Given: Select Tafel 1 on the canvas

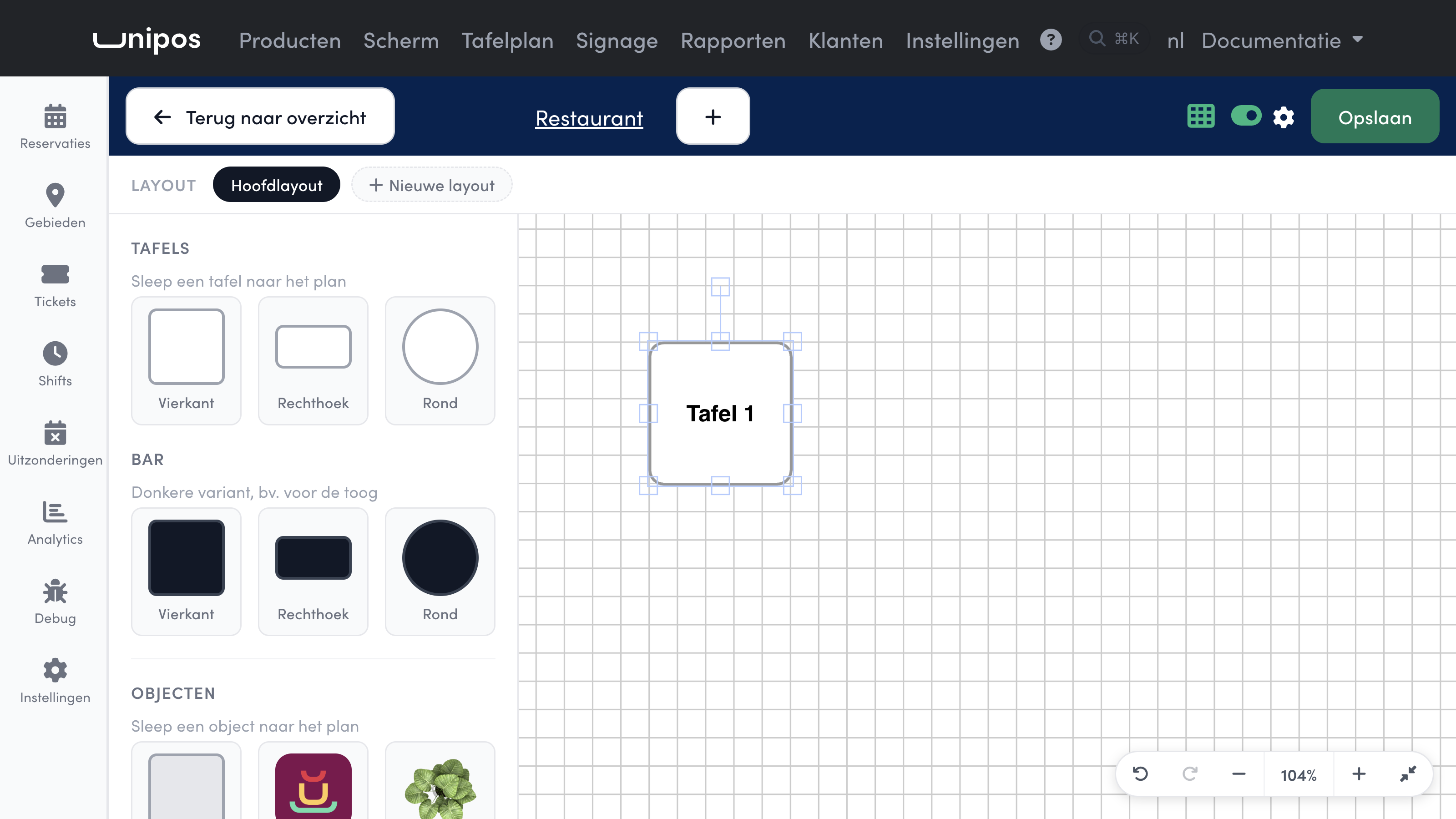Looking at the screenshot, I should 720,413.
